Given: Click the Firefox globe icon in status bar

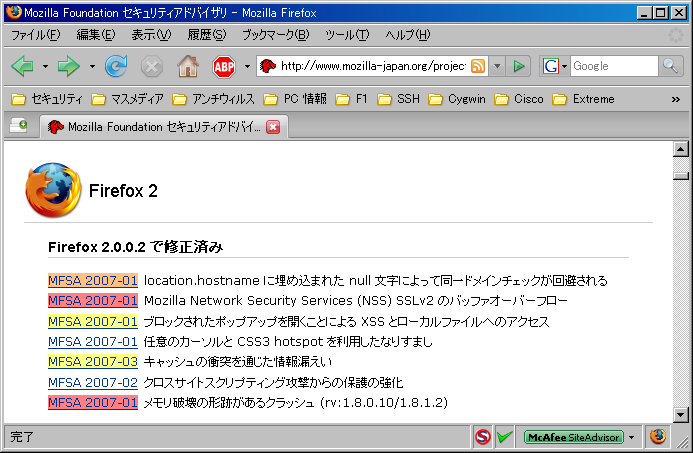Looking at the screenshot, I should (658, 437).
